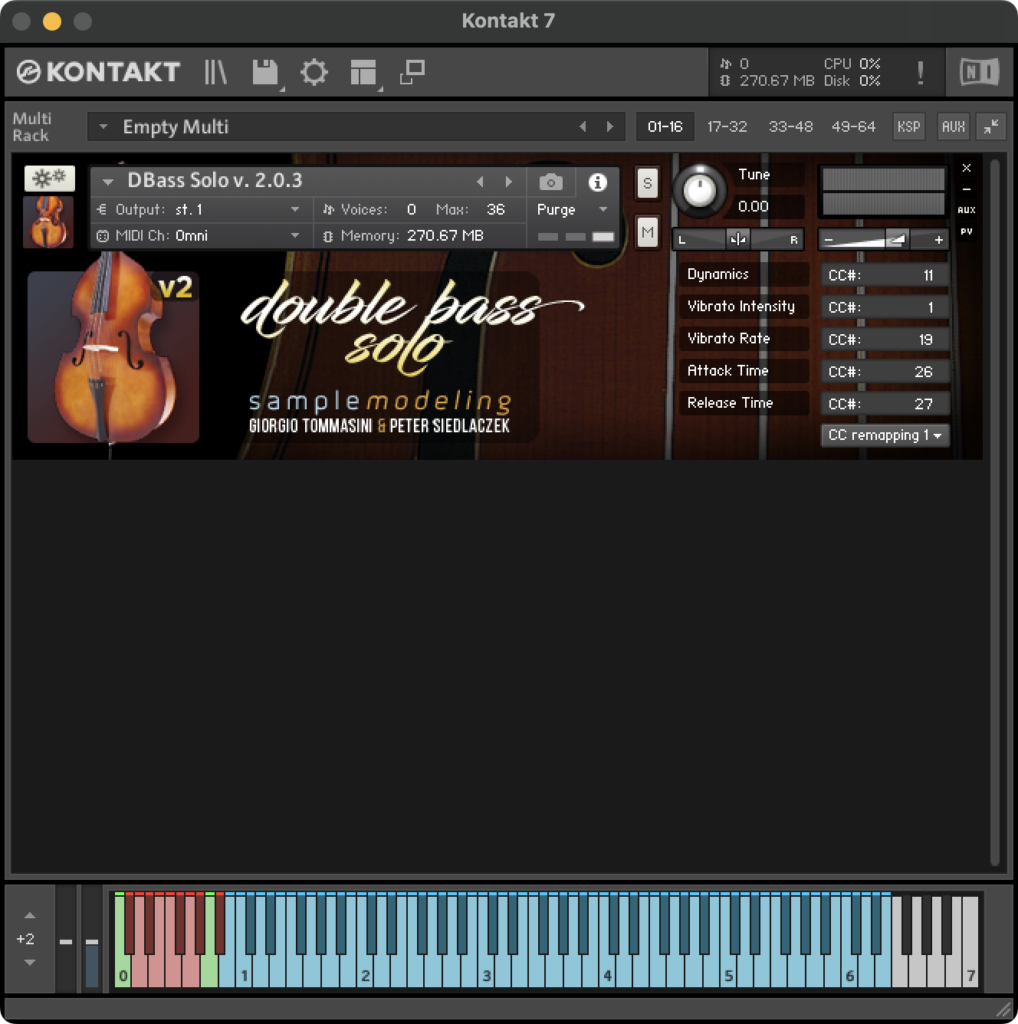Click the snowflake freeze icon
Screen dimensions: 1018x1024
coord(50,178)
